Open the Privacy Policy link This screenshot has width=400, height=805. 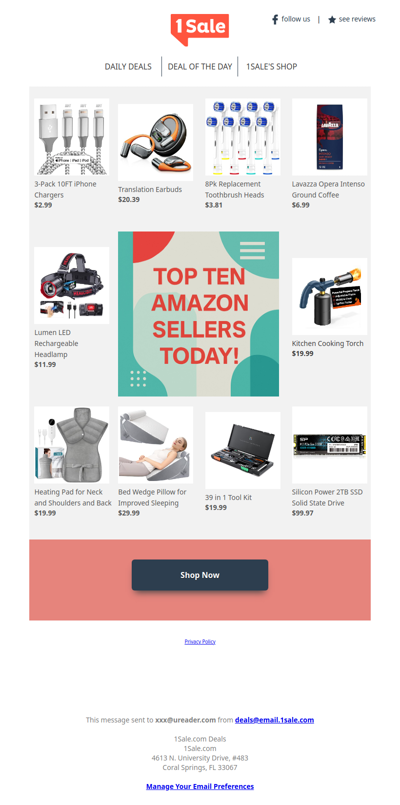[200, 642]
